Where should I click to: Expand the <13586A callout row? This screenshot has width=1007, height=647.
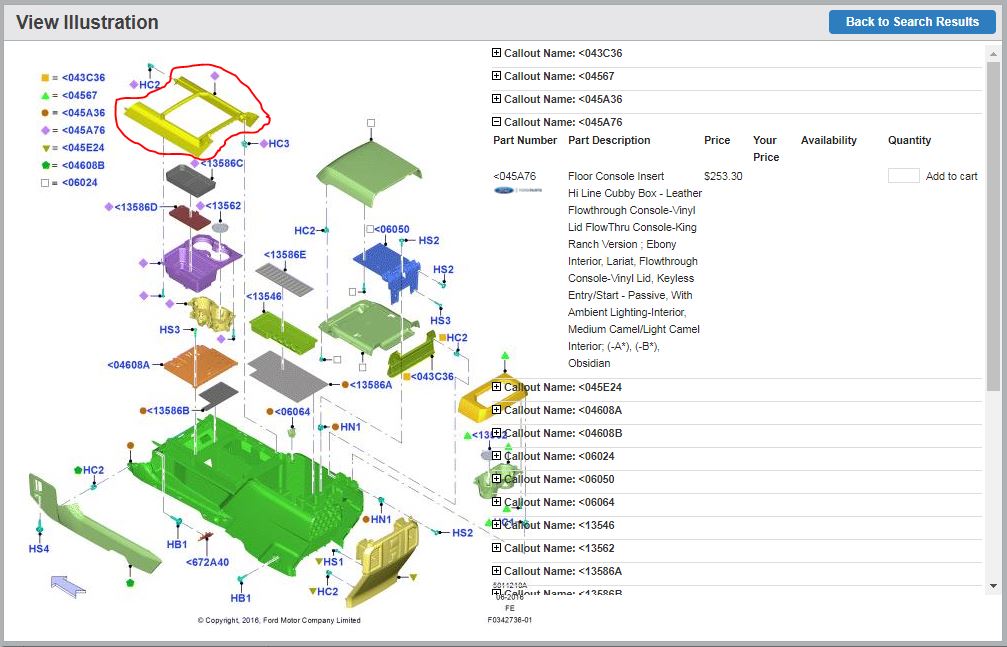coord(496,571)
